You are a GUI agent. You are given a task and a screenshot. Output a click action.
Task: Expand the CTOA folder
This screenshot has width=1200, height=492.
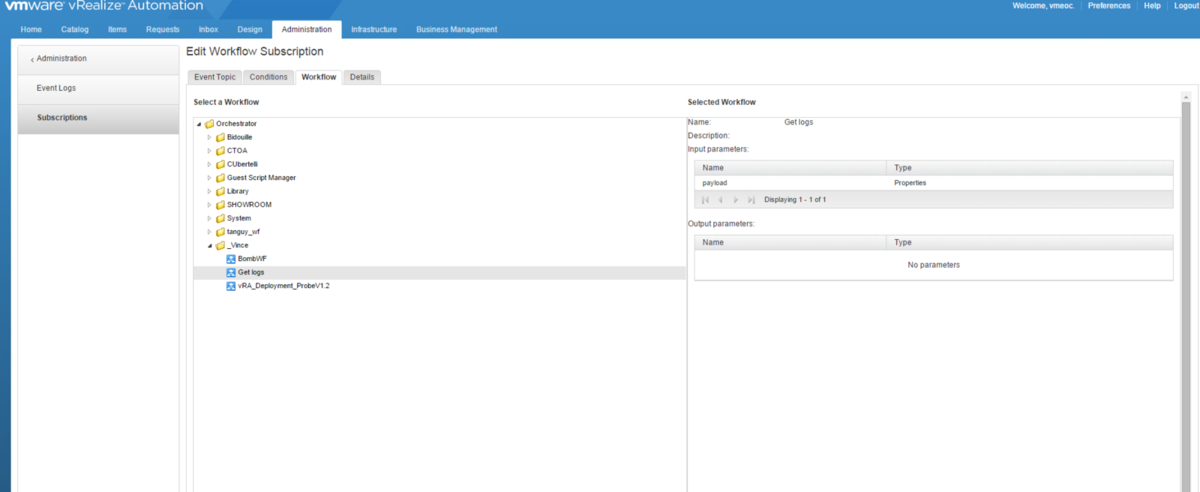(x=209, y=151)
